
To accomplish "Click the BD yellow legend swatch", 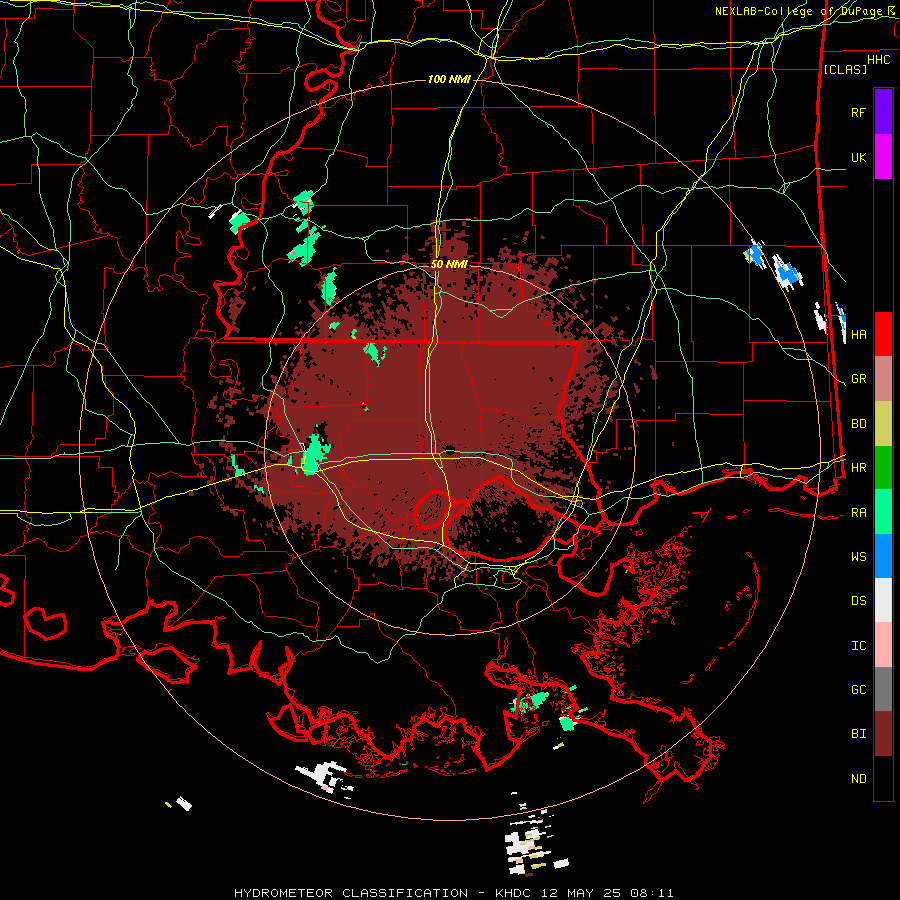I will point(883,424).
